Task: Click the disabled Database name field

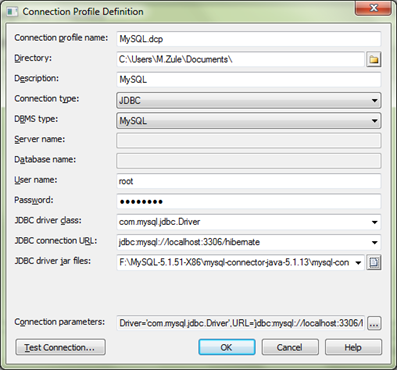Action: pyautogui.click(x=249, y=161)
